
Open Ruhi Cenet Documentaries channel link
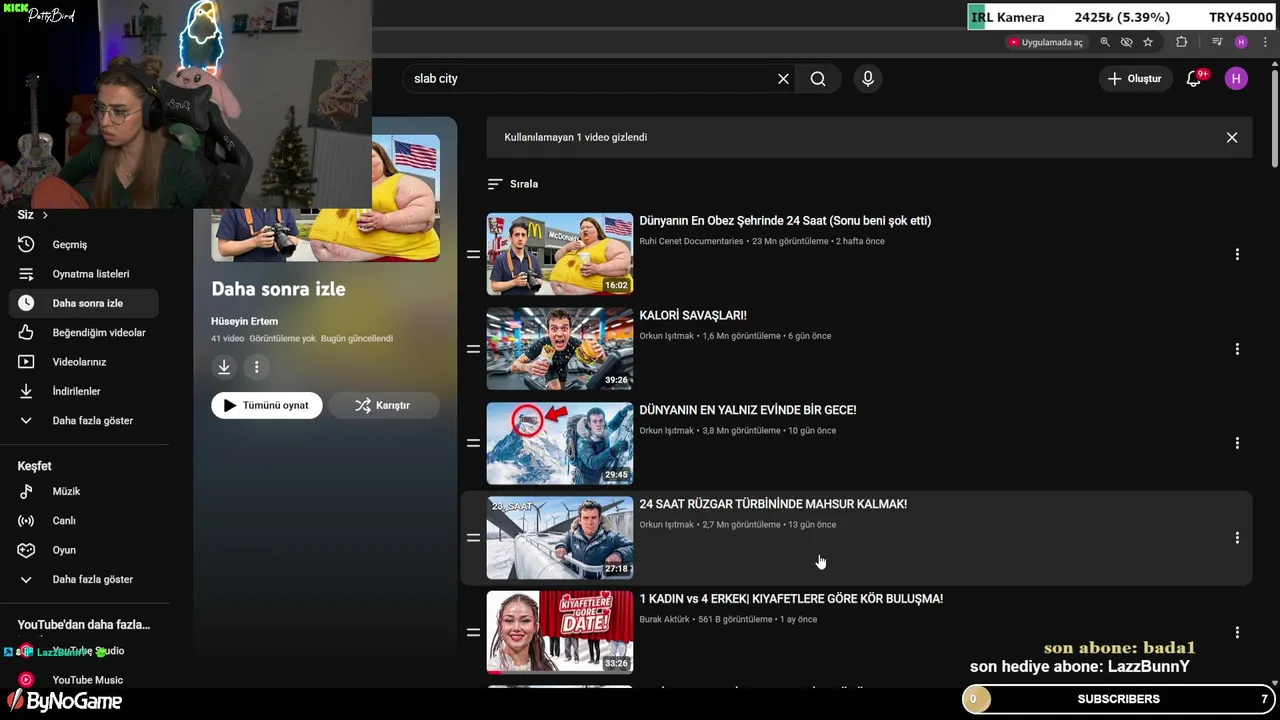(691, 241)
